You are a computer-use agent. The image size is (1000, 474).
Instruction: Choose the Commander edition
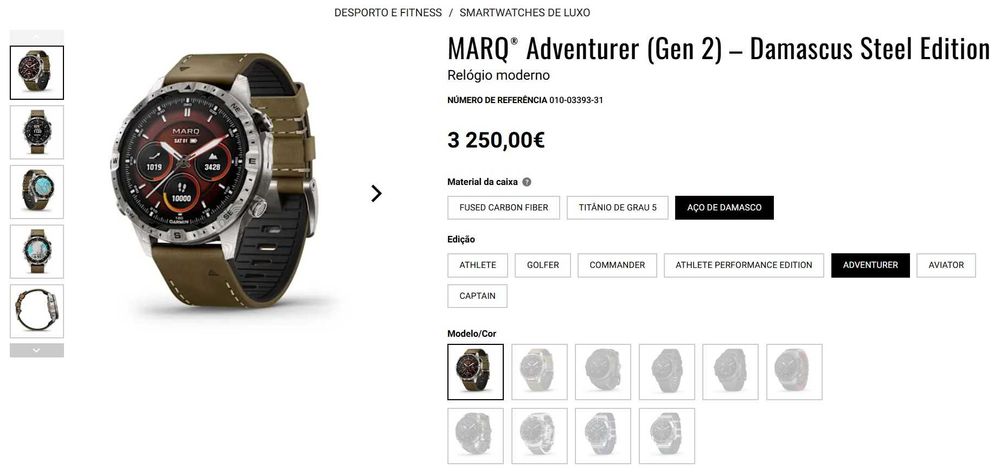pos(617,265)
